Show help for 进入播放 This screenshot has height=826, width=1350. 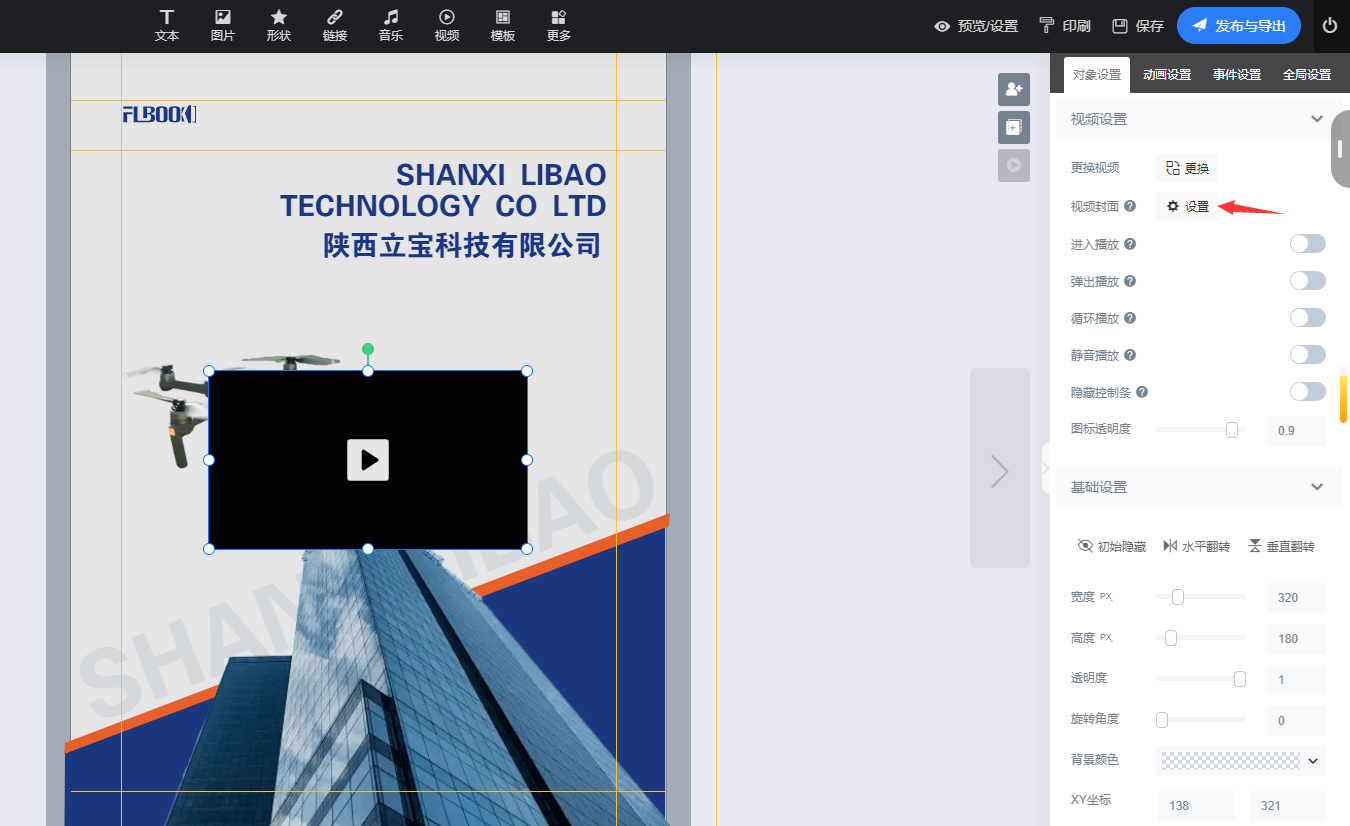click(x=1130, y=244)
